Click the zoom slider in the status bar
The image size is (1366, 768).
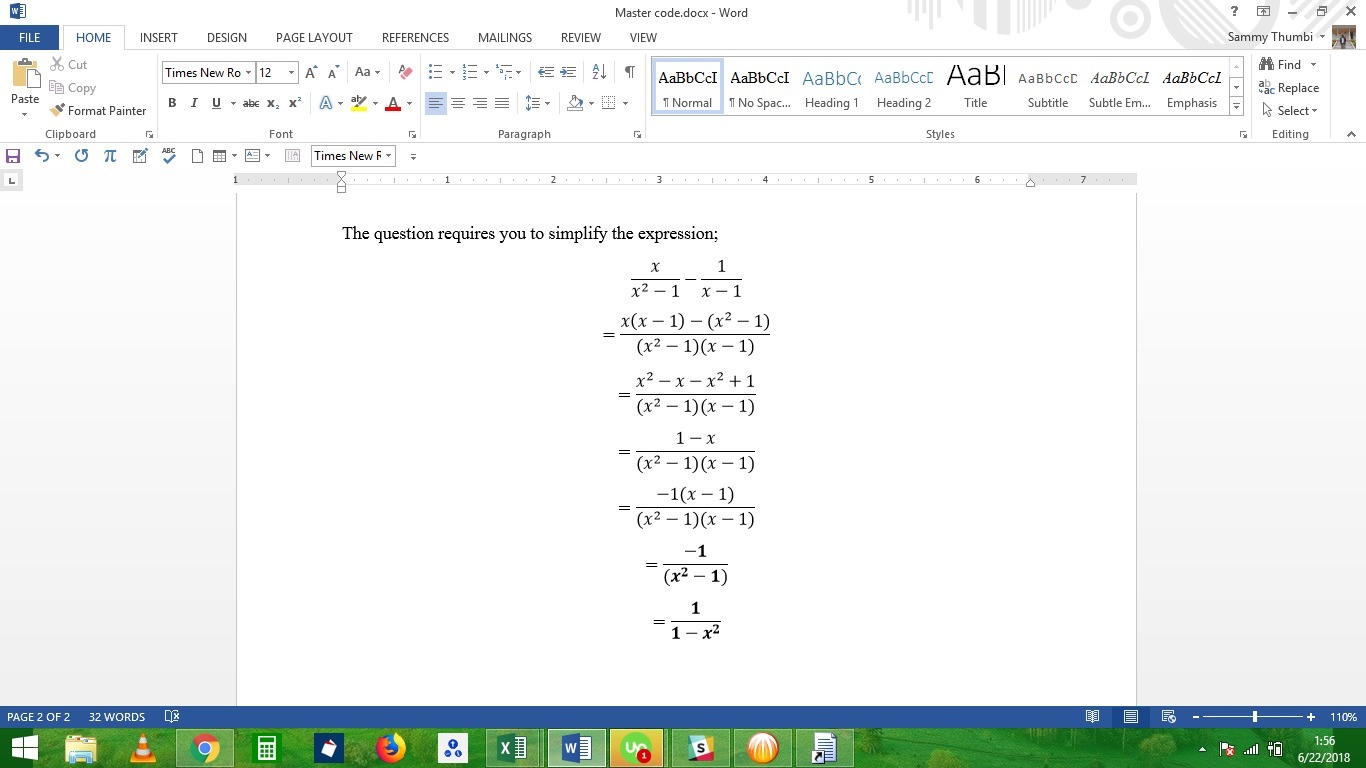click(x=1254, y=717)
